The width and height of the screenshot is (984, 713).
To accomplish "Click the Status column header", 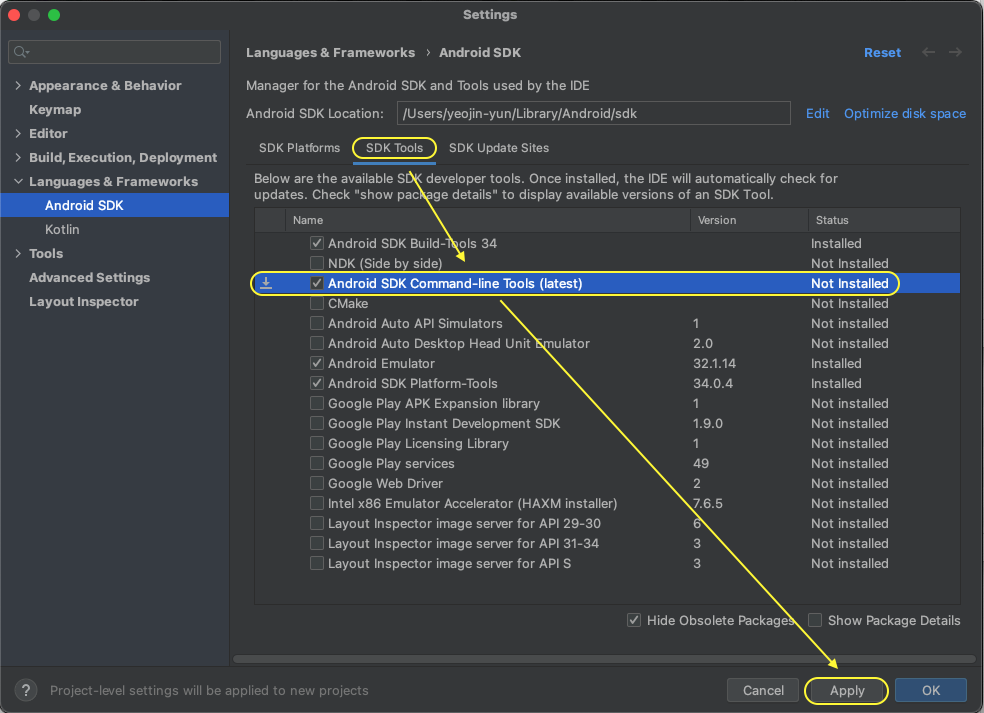I will pos(884,220).
